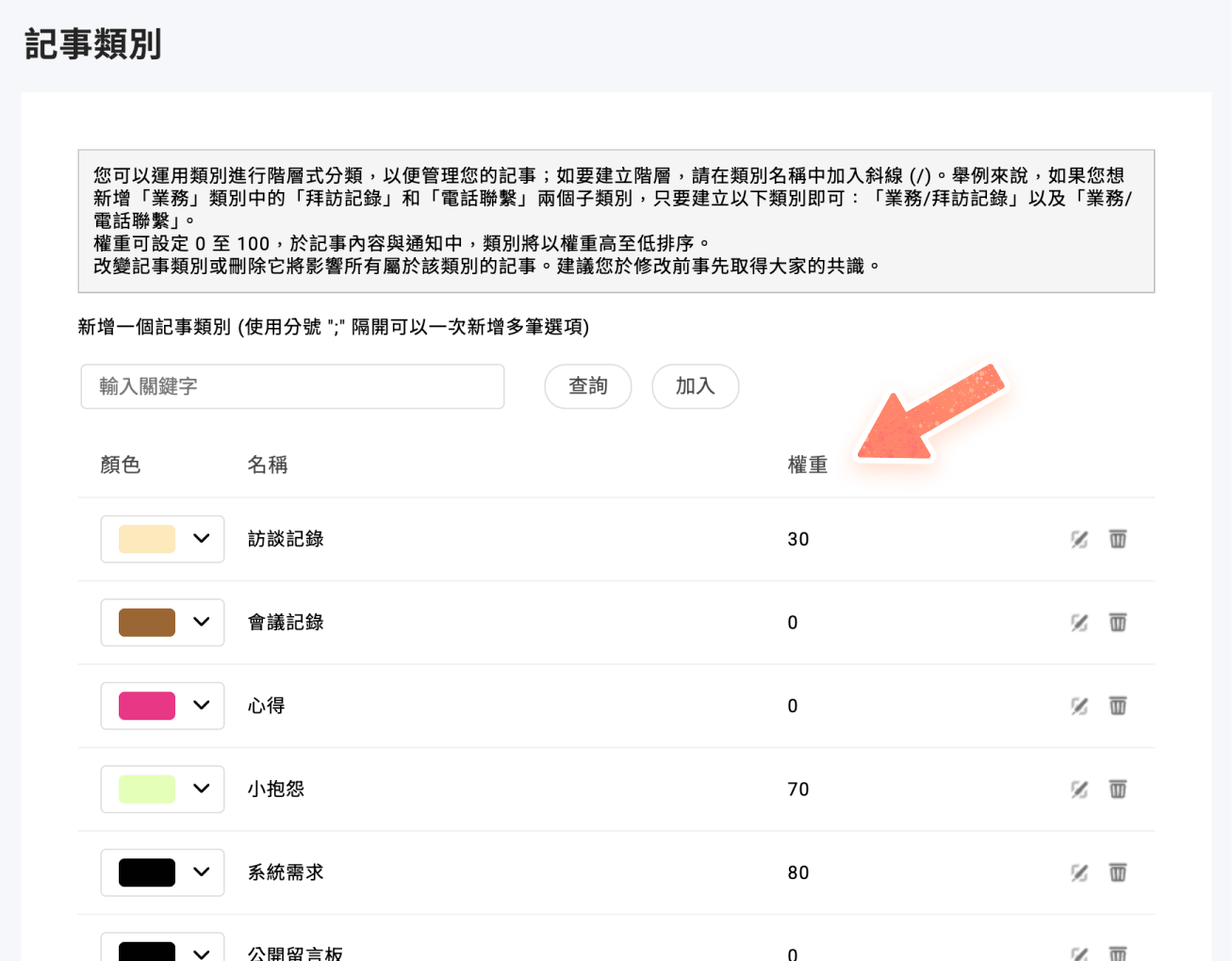Click the 查詢 search button
Image resolution: width=1232 pixels, height=961 pixels.
588,386
